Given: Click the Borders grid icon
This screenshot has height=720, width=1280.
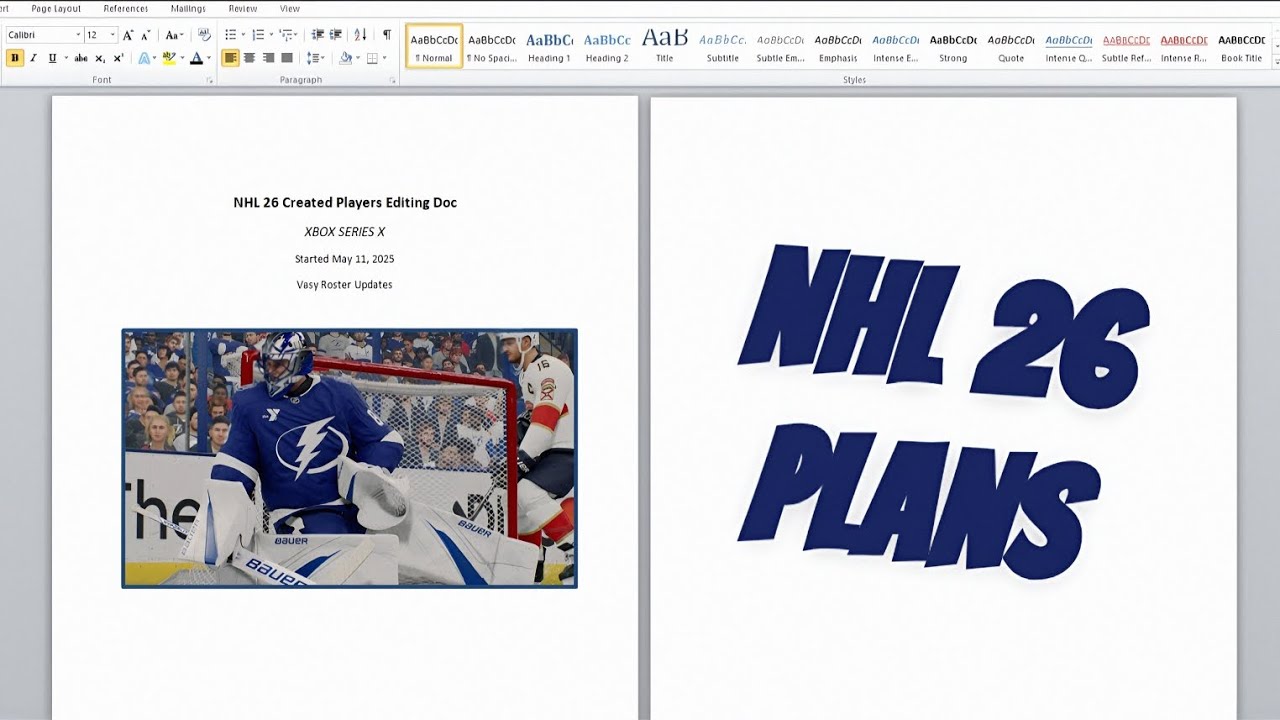Looking at the screenshot, I should [x=372, y=58].
